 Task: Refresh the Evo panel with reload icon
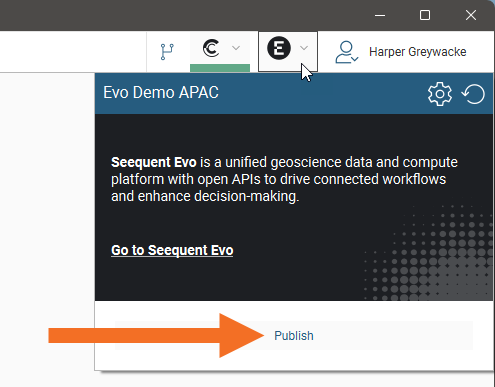473,94
